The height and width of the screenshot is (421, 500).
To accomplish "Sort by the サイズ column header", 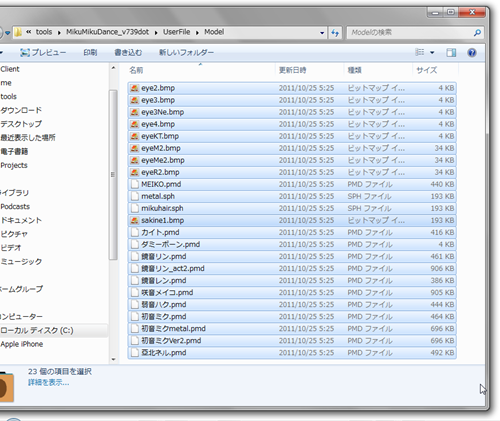I will point(435,70).
